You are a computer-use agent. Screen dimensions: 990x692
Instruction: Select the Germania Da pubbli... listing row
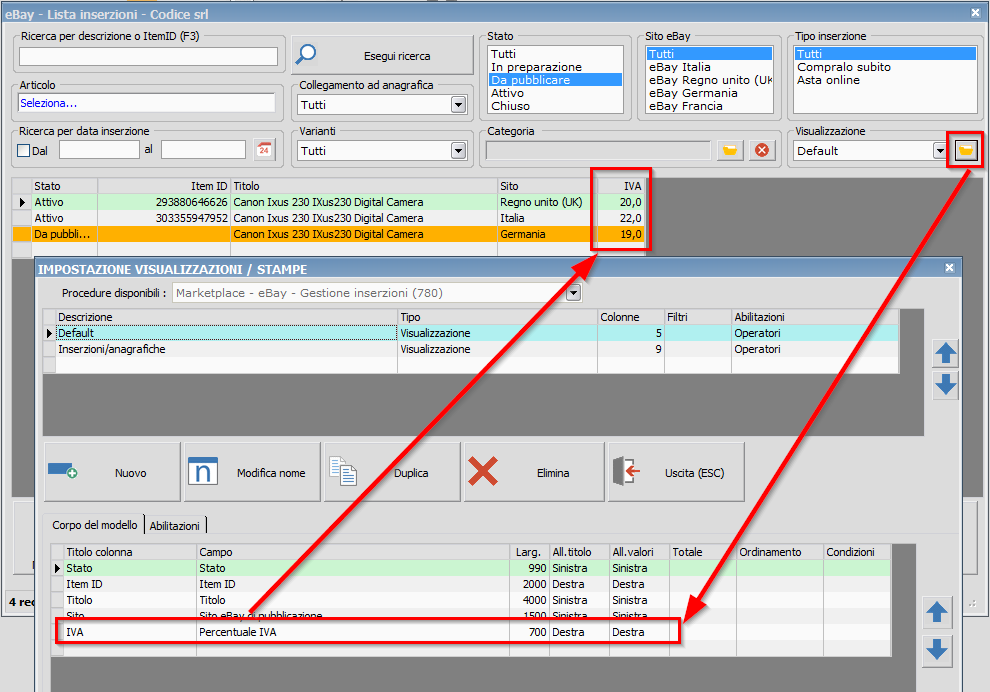[x=328, y=234]
